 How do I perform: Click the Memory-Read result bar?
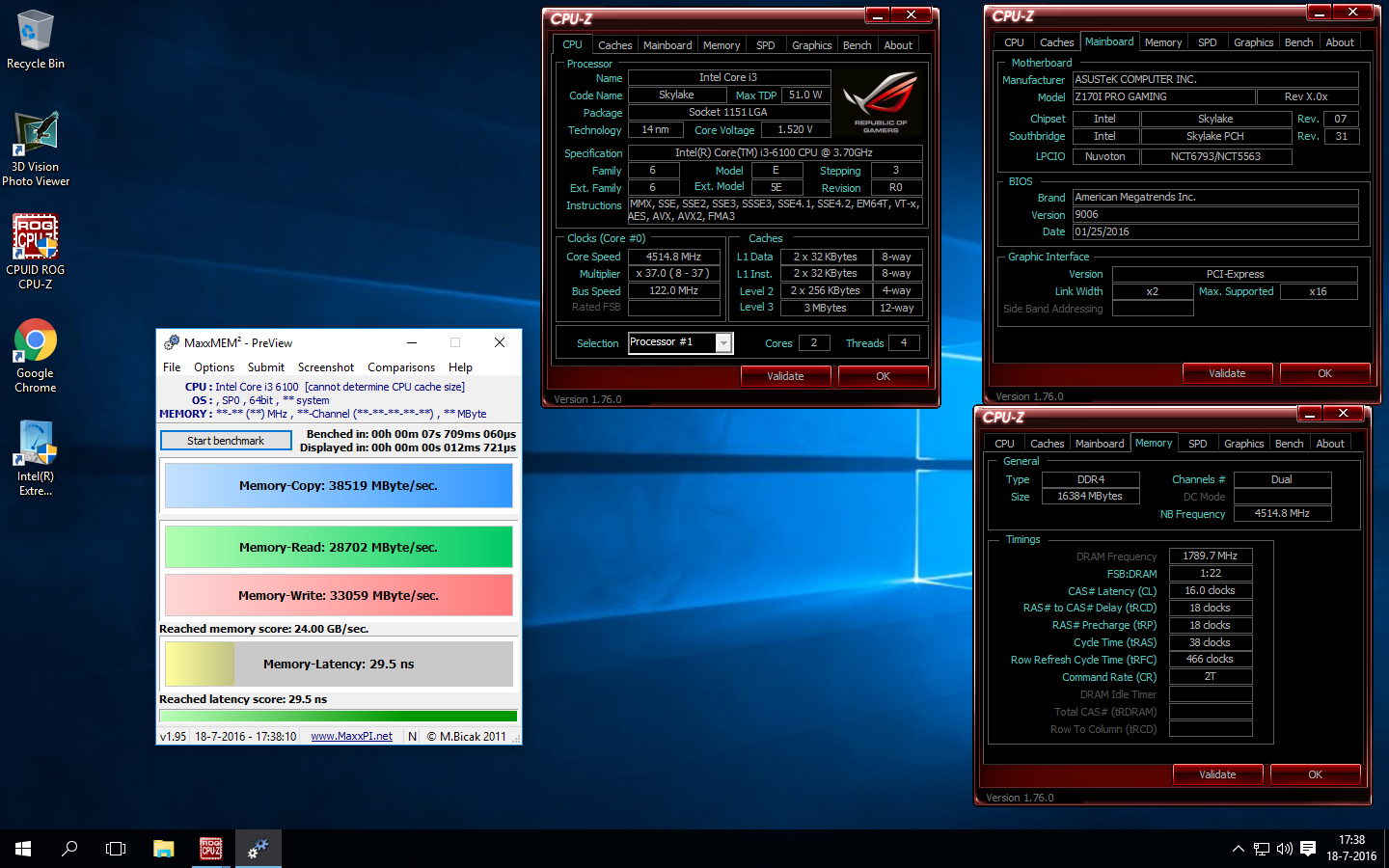tap(339, 547)
